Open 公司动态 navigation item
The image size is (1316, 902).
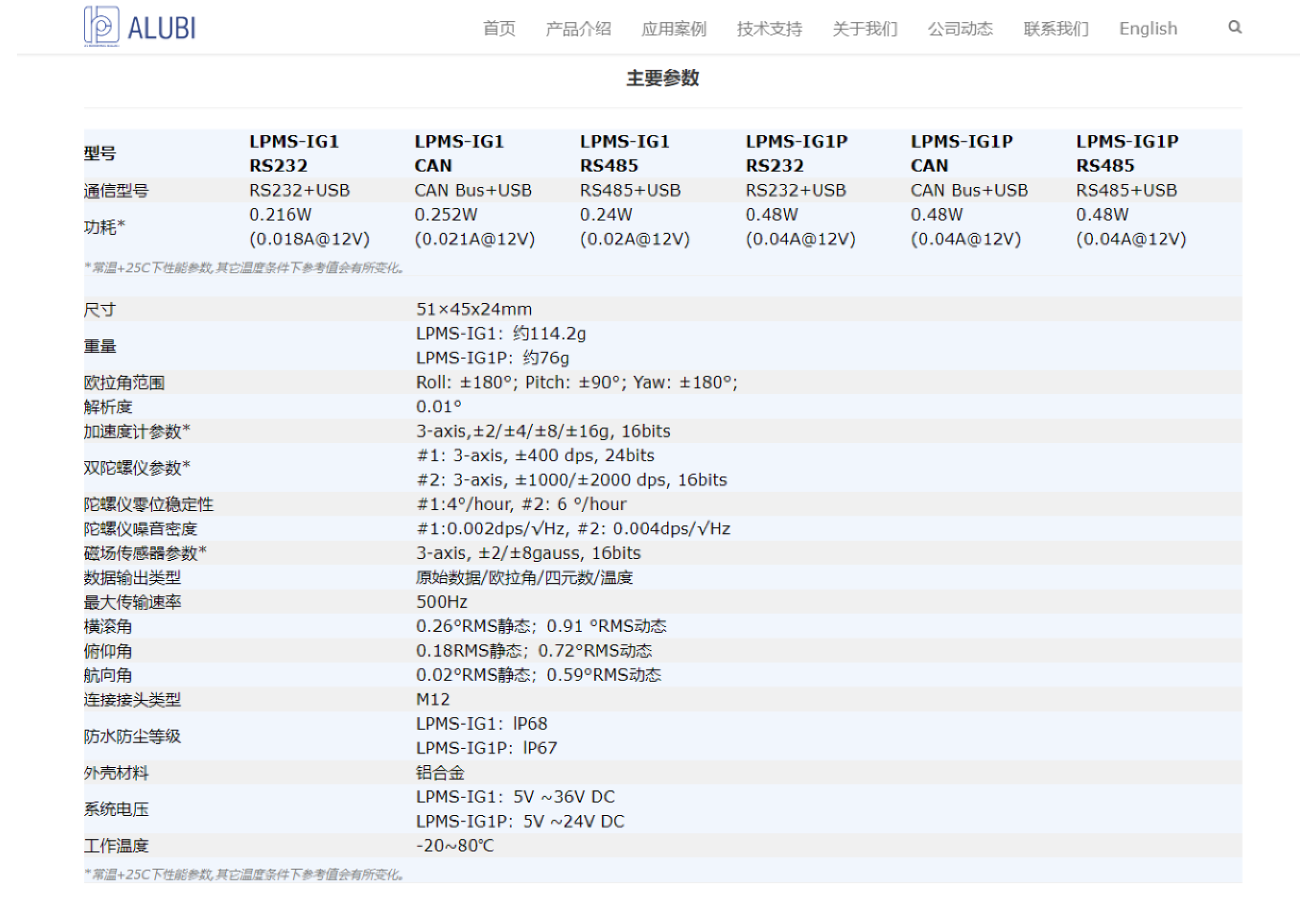point(960,28)
